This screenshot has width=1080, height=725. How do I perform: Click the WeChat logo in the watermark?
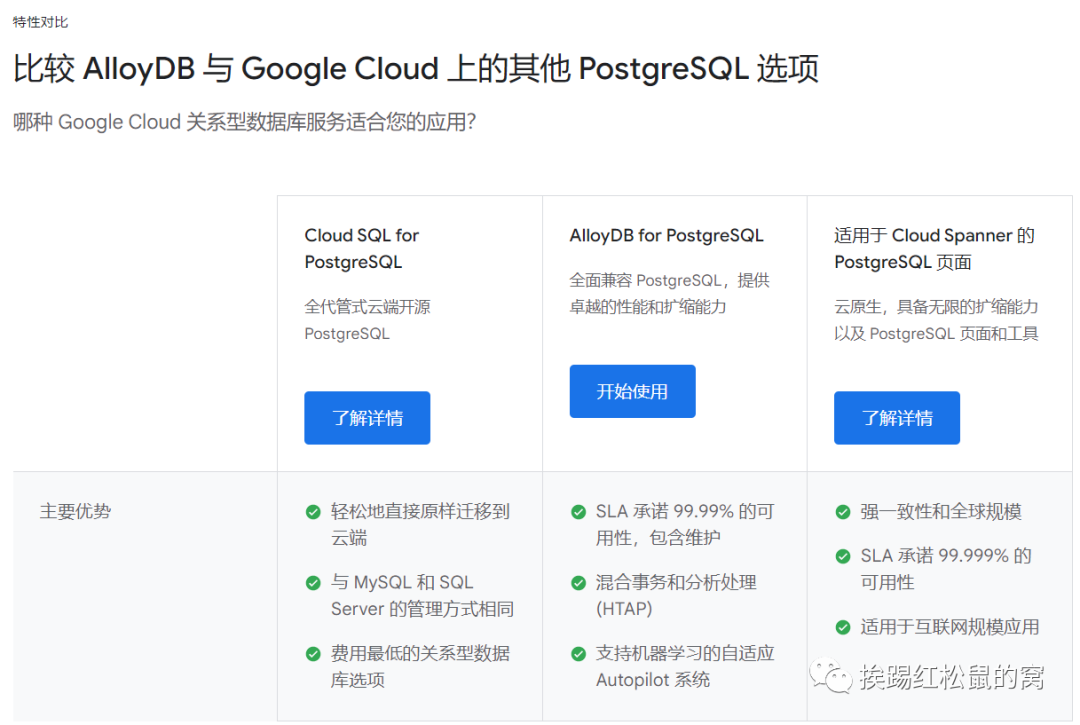click(832, 677)
